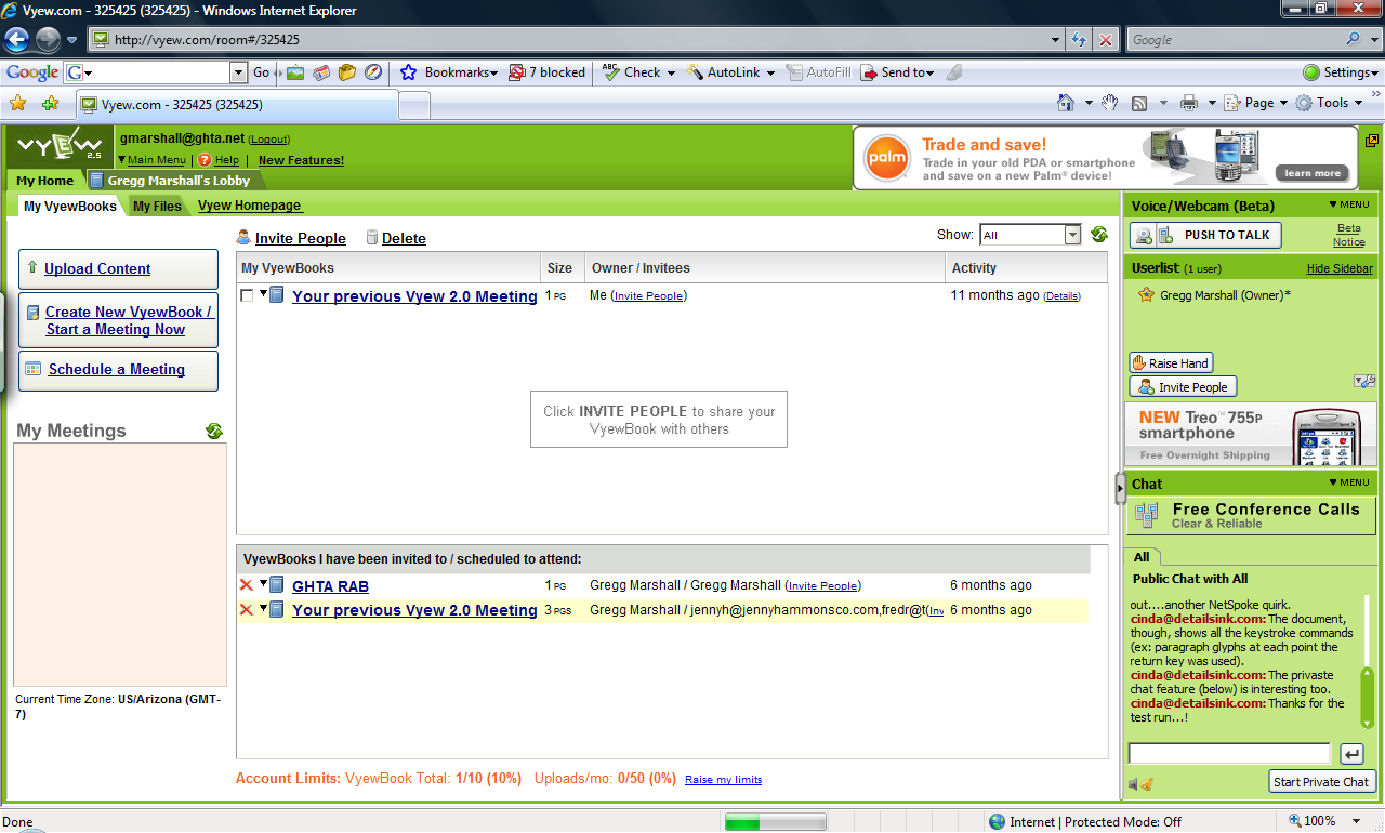Collapse sidebar with the divider arrow
Image resolution: width=1385 pixels, height=833 pixels.
[x=1120, y=488]
